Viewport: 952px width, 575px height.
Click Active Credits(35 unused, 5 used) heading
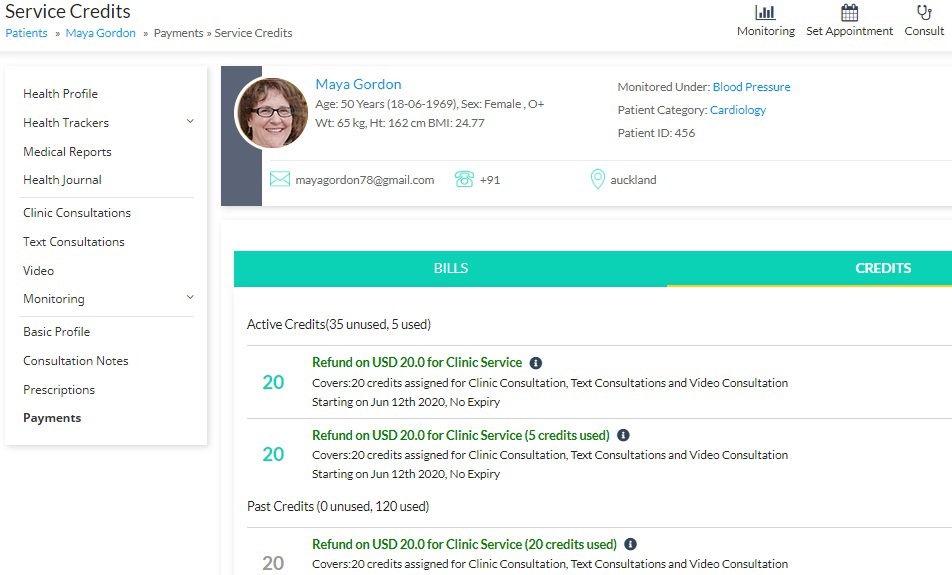pos(339,325)
